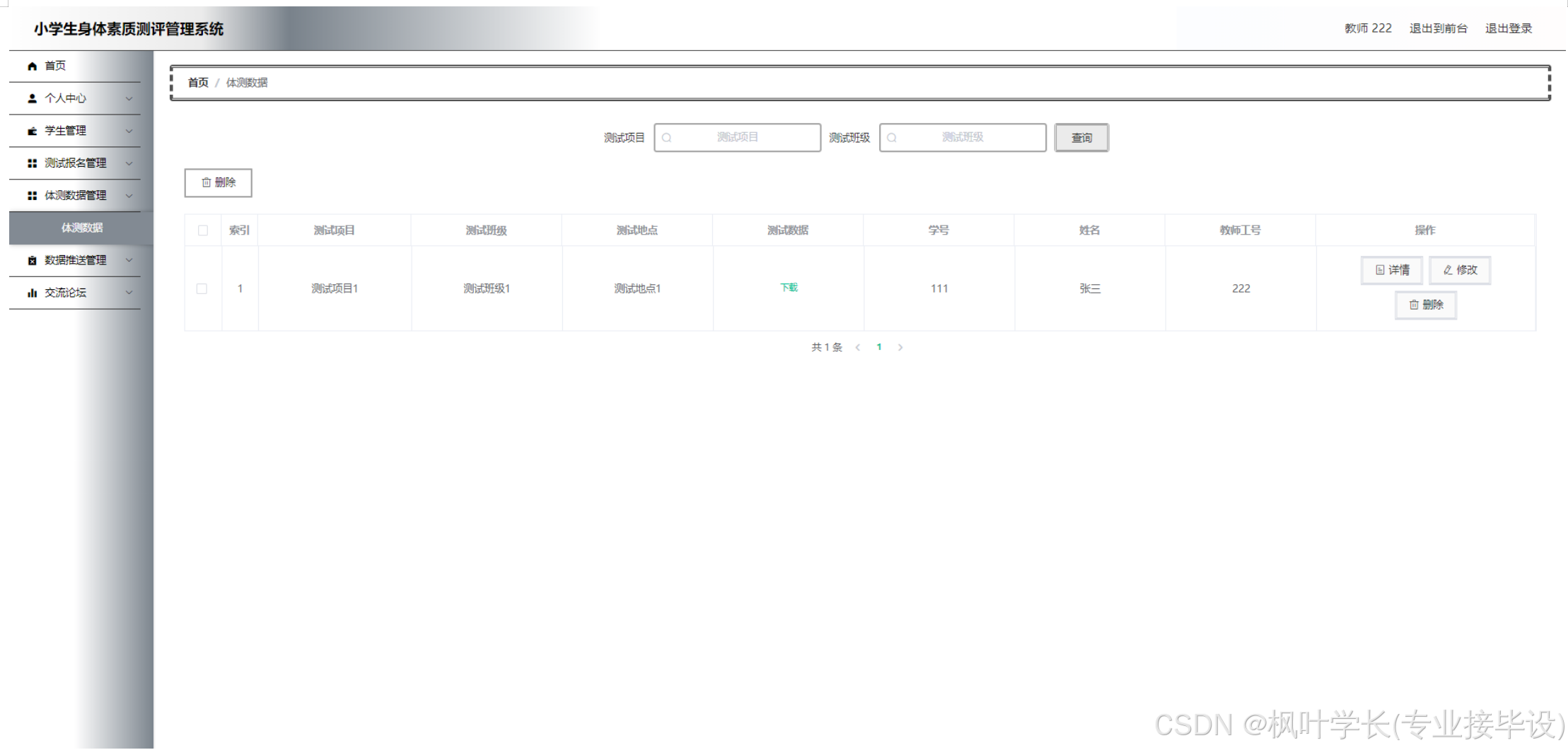Screen dimensions: 1568x750
Task: Click the 教师工号 column header
Action: pos(1240,230)
